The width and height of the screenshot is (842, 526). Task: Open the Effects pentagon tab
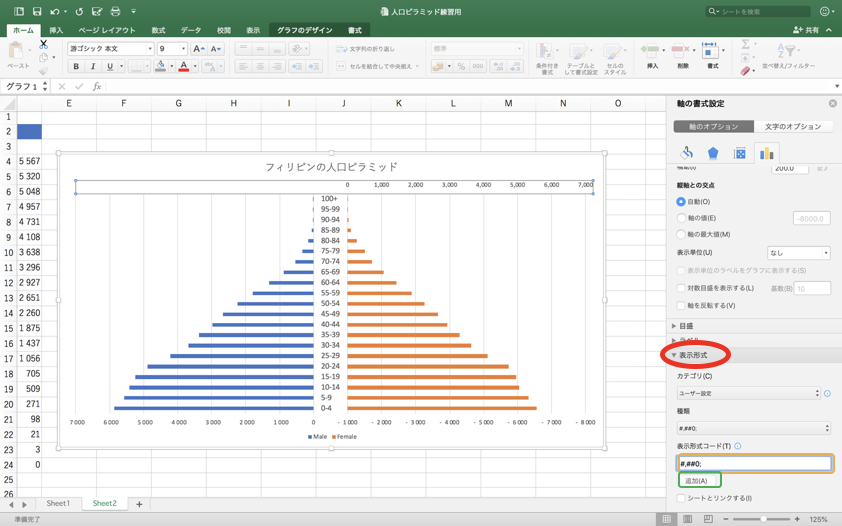(713, 154)
